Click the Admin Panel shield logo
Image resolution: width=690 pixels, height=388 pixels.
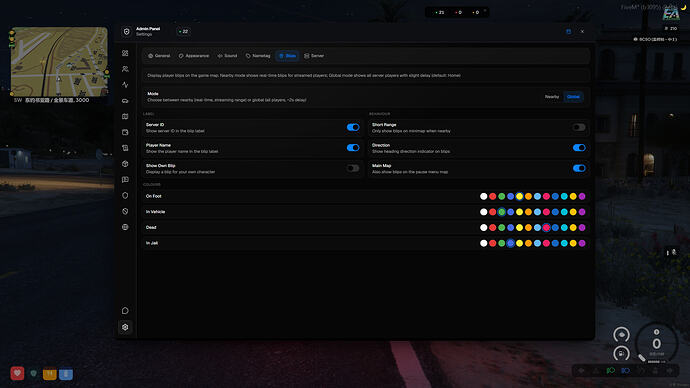click(x=127, y=32)
